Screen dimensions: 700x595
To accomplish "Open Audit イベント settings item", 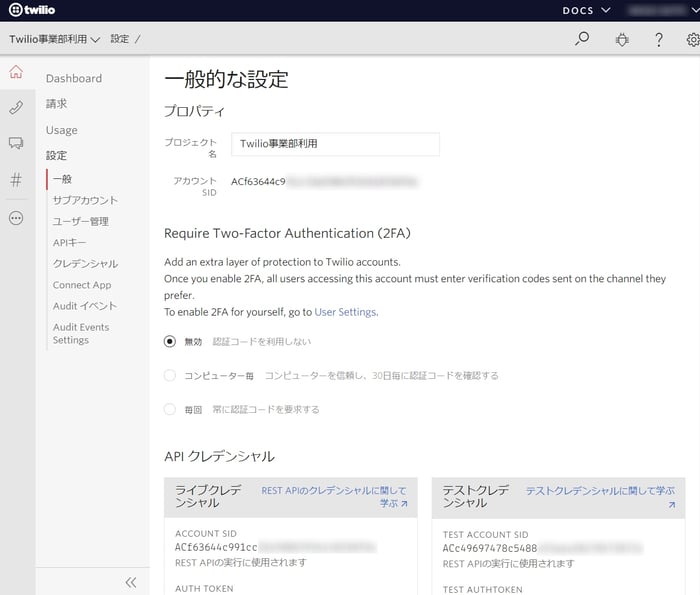I will (x=84, y=306).
